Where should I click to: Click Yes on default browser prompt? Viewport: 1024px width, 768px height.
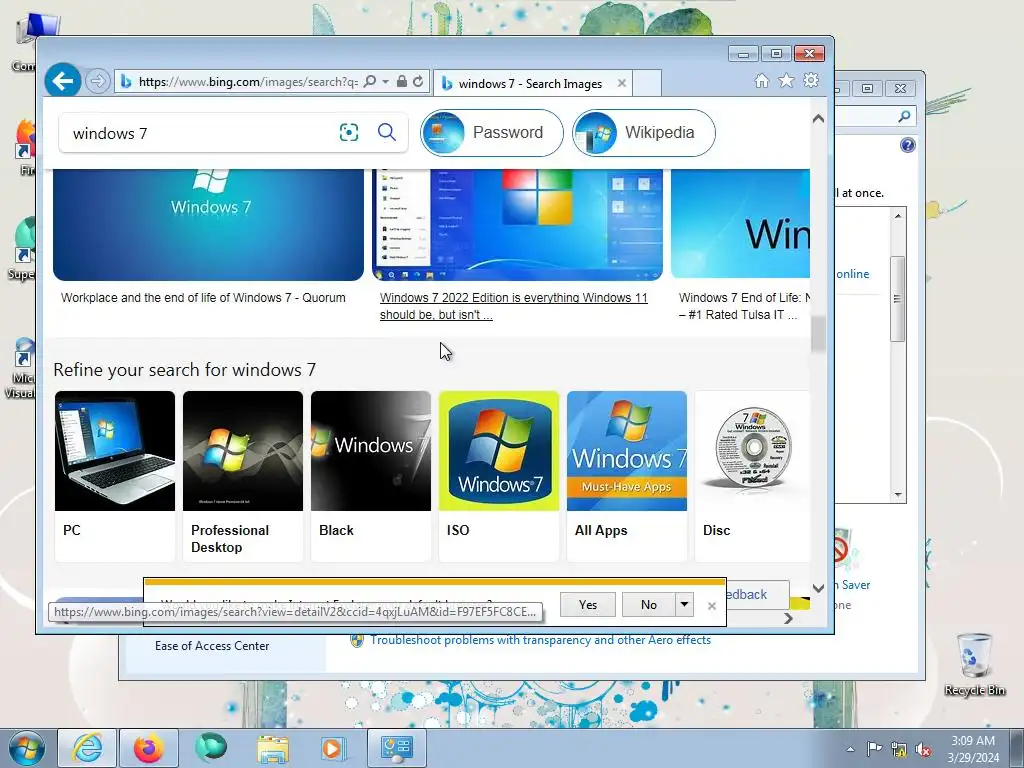[588, 605]
